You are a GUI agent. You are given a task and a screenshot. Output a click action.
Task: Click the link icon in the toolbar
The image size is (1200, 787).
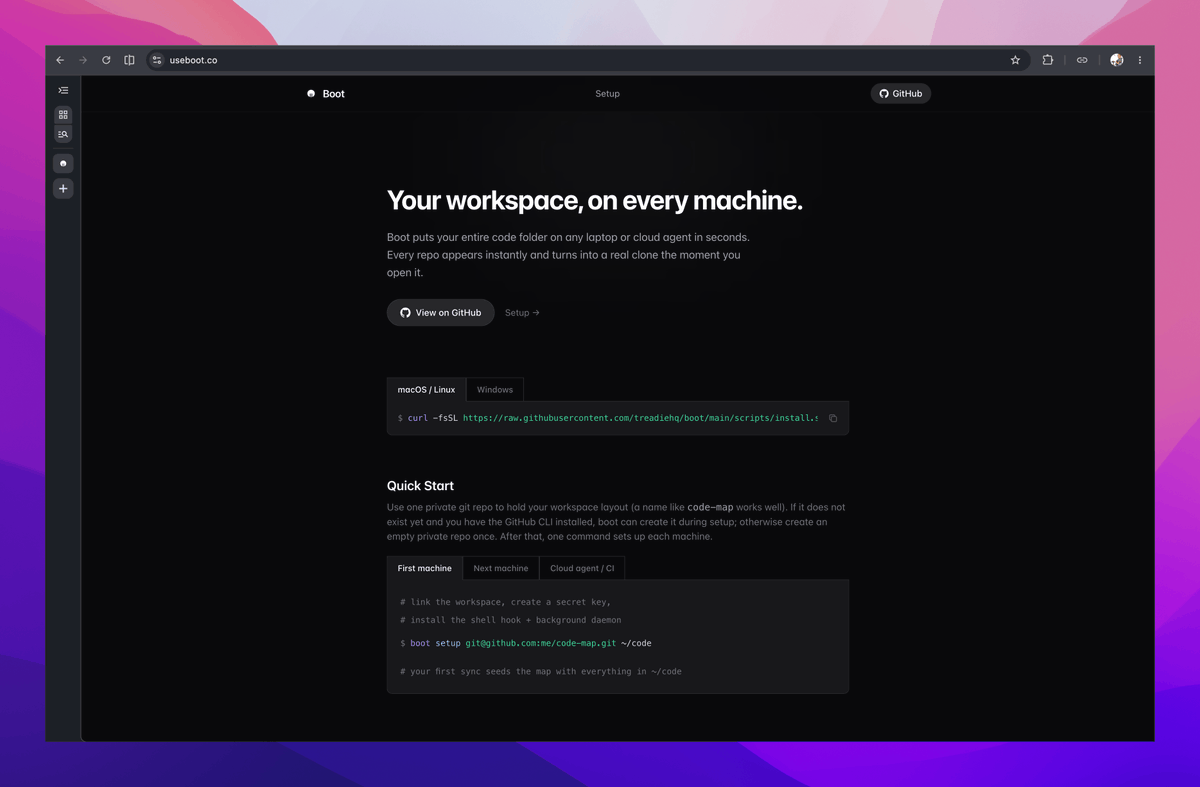tap(1082, 60)
